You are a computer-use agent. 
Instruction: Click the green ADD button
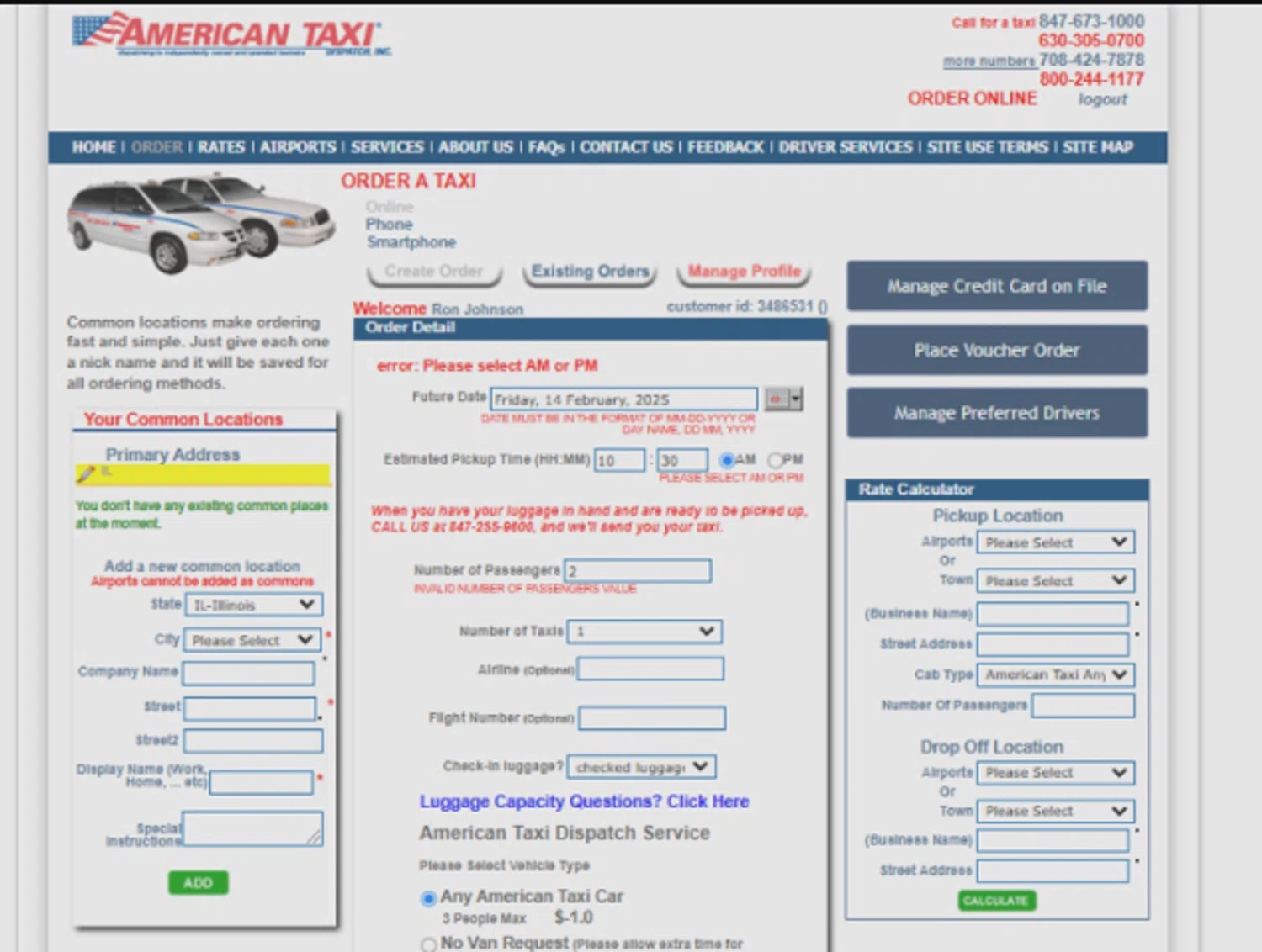click(x=198, y=883)
